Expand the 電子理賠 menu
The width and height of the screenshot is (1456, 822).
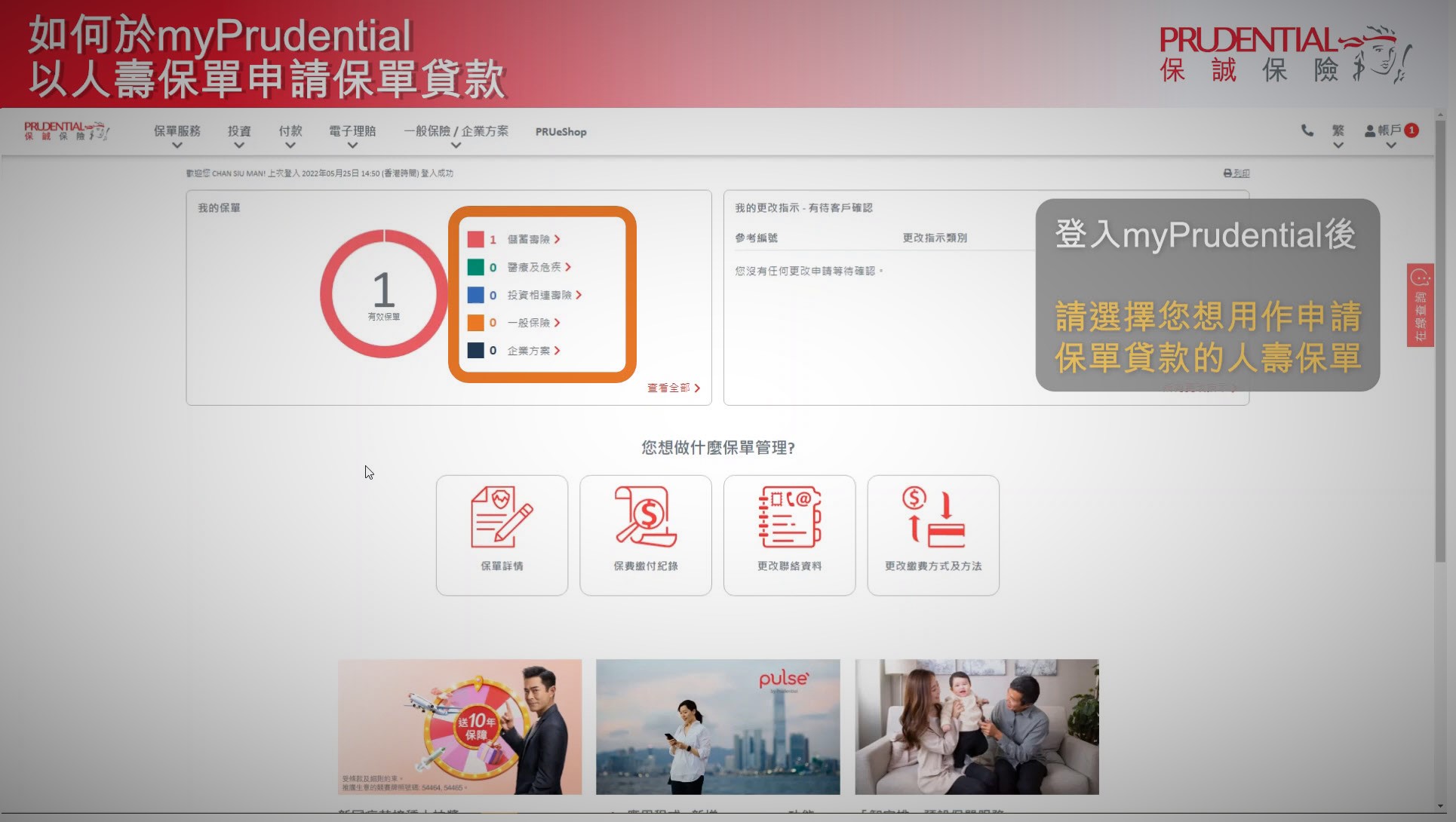pos(352,136)
